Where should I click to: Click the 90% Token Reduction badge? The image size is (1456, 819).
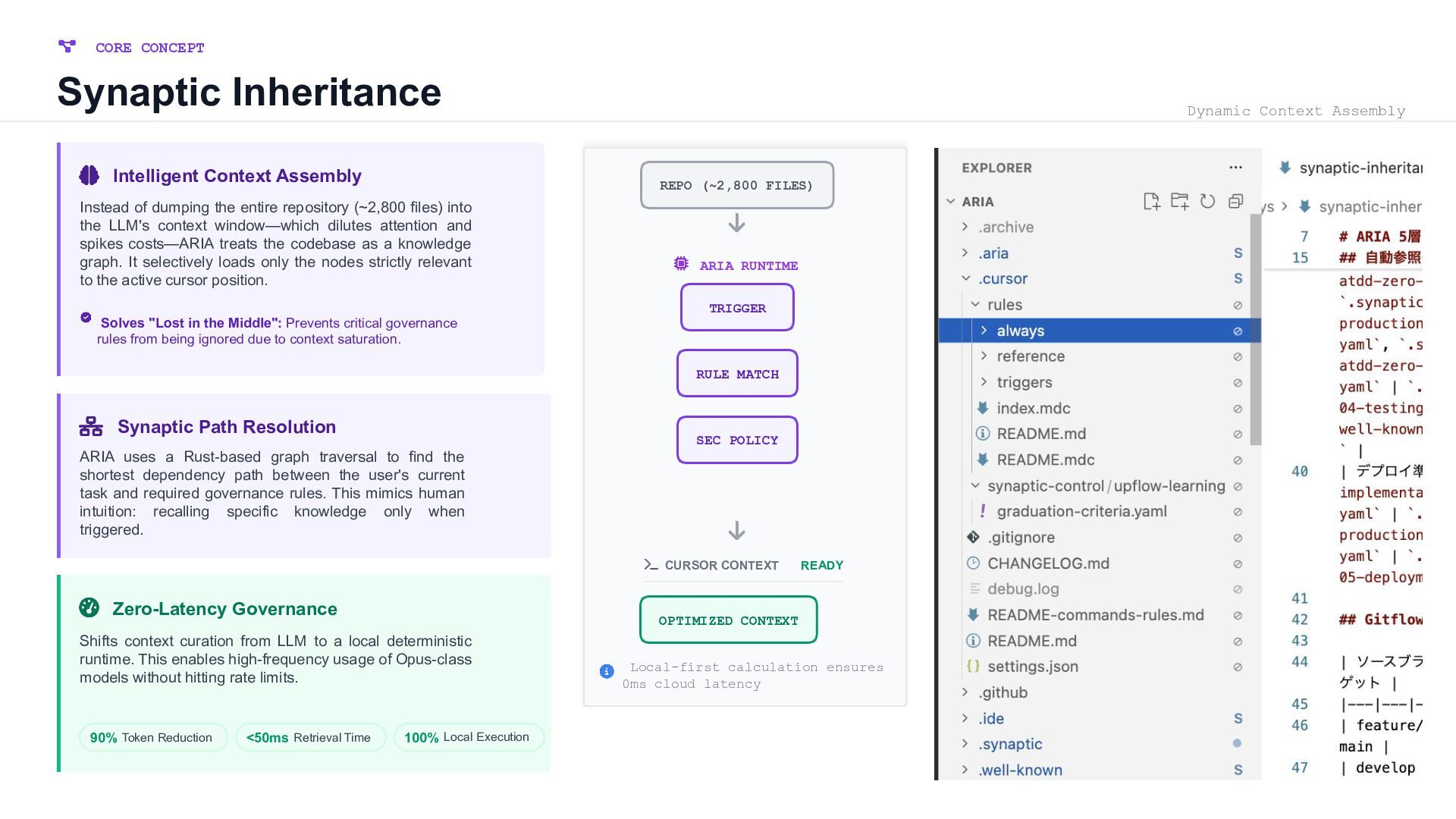point(152,737)
